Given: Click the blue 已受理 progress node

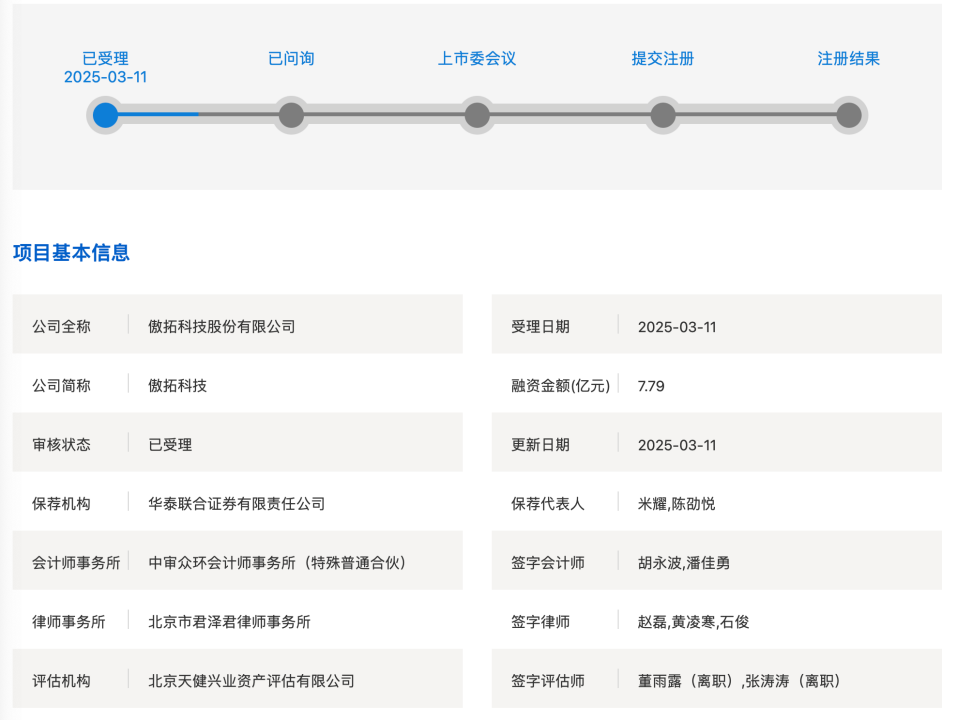Looking at the screenshot, I should pos(105,115).
